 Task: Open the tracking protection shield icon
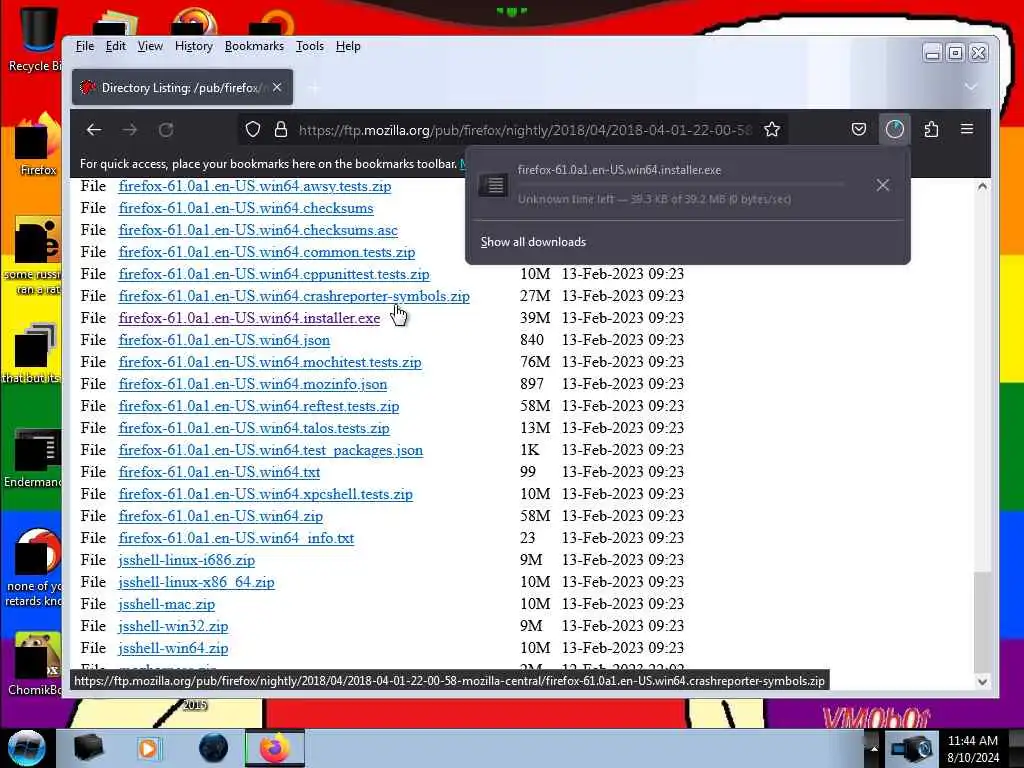click(253, 129)
